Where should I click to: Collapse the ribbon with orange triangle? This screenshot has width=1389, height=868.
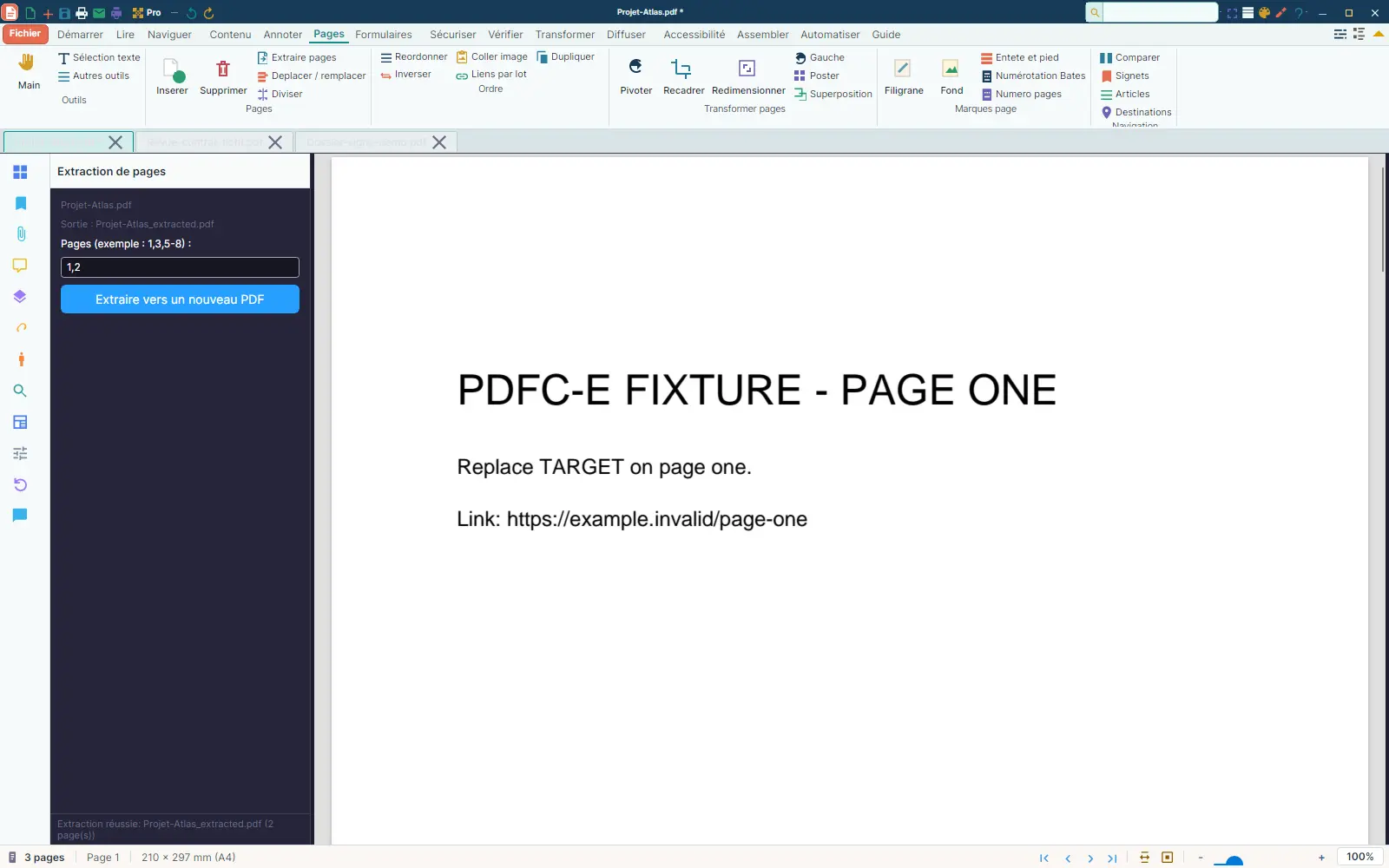1378,34
